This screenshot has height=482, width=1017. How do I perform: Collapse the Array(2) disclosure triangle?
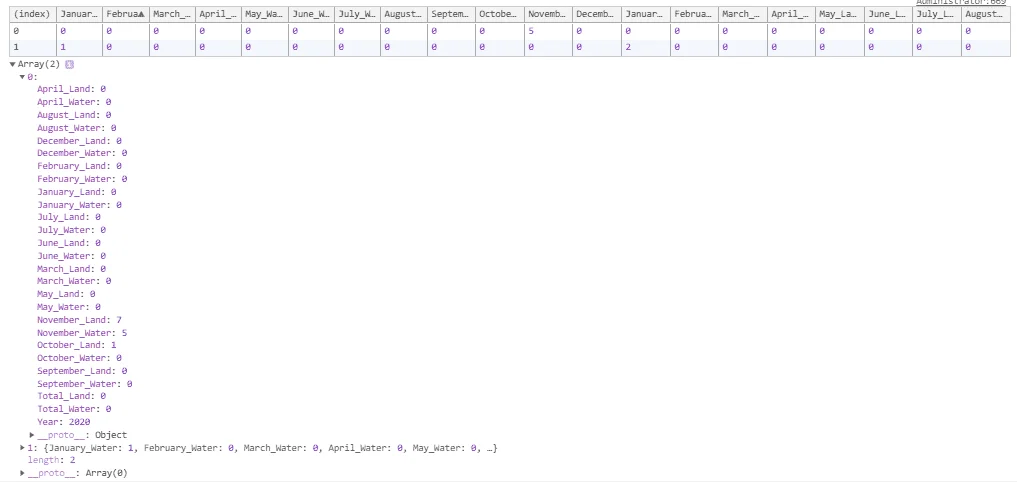[12, 64]
